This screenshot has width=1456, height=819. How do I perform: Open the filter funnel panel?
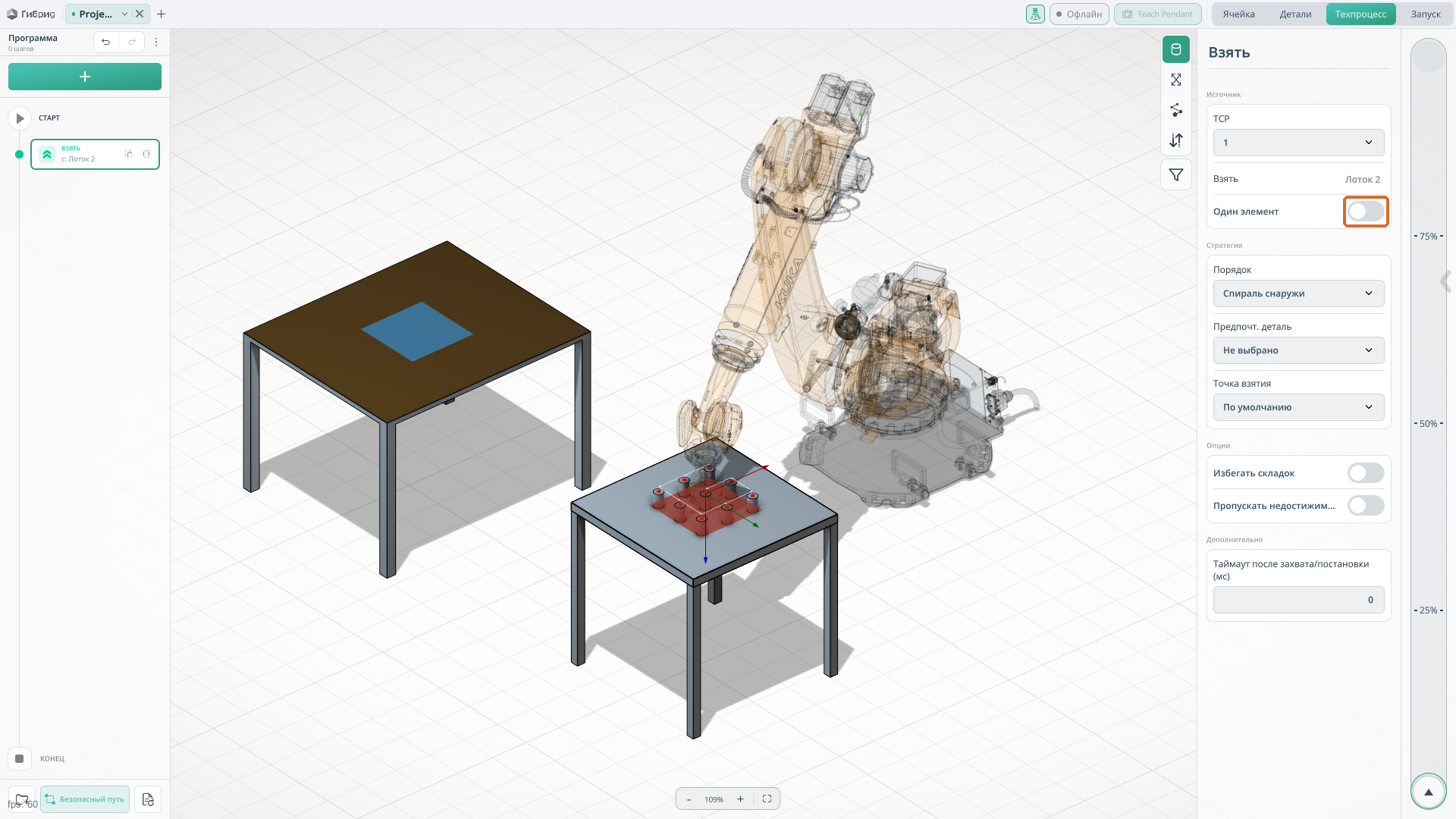1176,175
